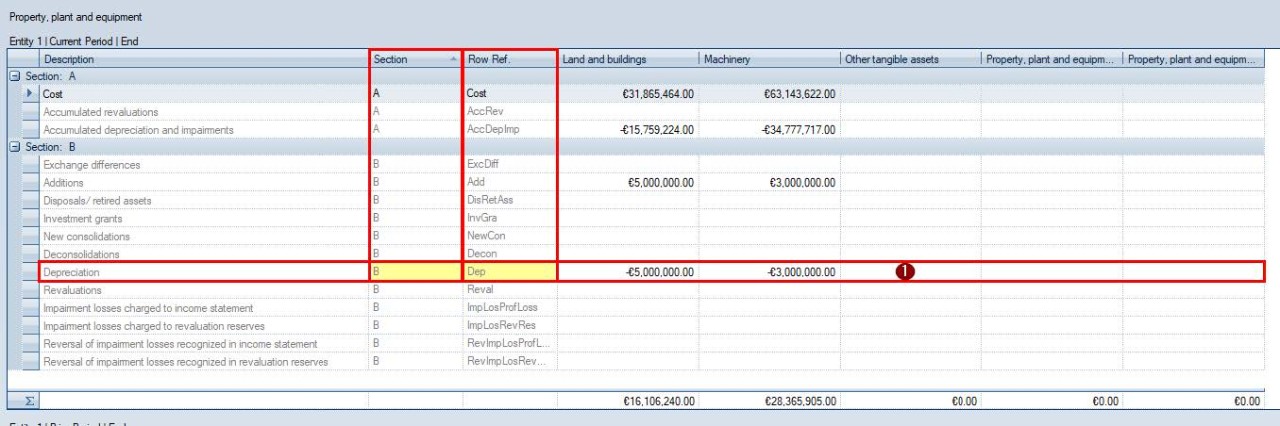The image size is (1280, 426).
Task: Click the current-row arrow beside Cost
Action: click(29, 93)
